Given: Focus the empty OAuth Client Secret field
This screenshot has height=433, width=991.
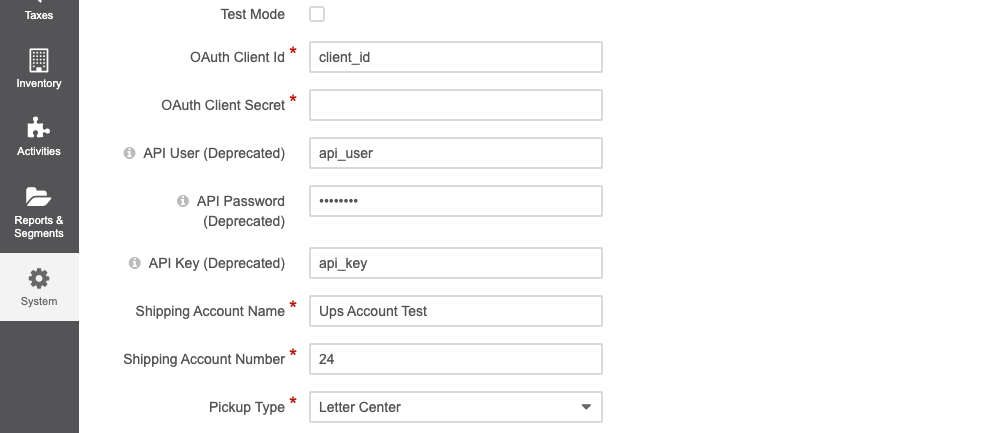Looking at the screenshot, I should tap(455, 105).
